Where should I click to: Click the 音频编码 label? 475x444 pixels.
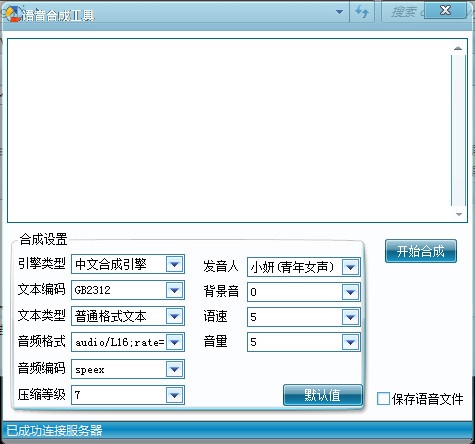(x=42, y=368)
